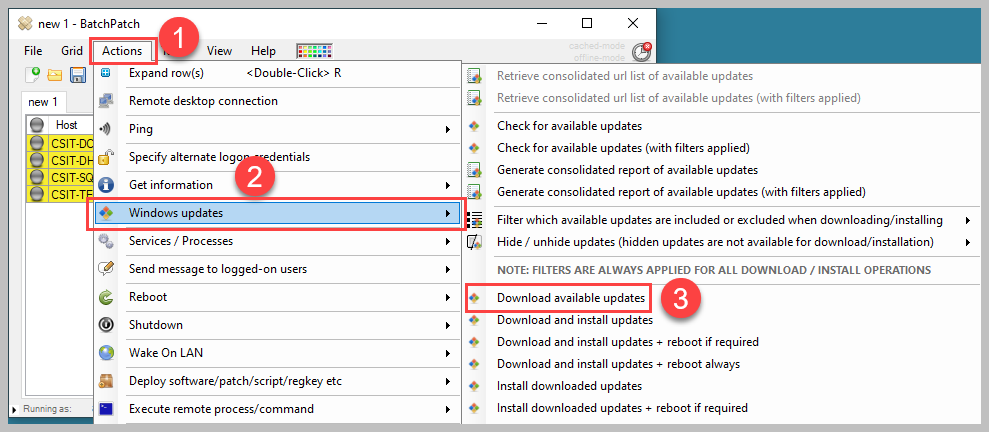Open the Get information submenu arrow

click(448, 185)
